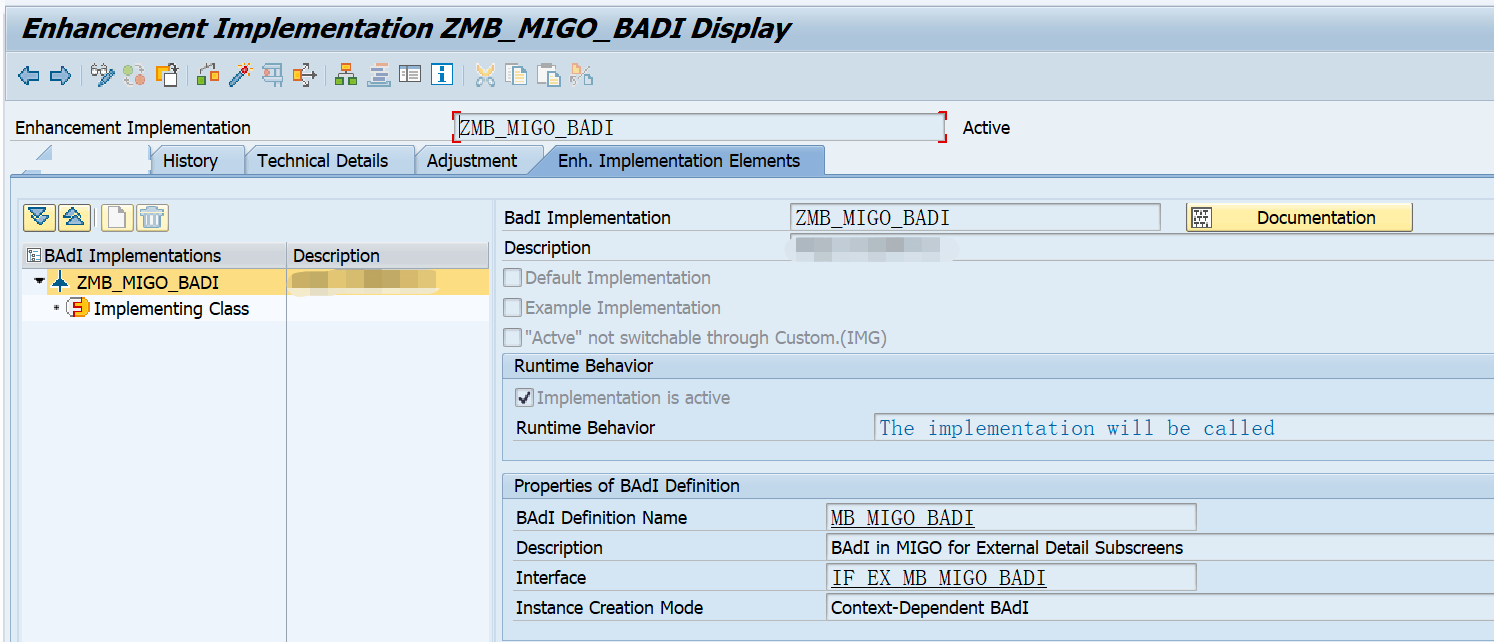1494x642 pixels.
Task: Click the collapse-all double-arrow-up icon
Action: tap(74, 217)
